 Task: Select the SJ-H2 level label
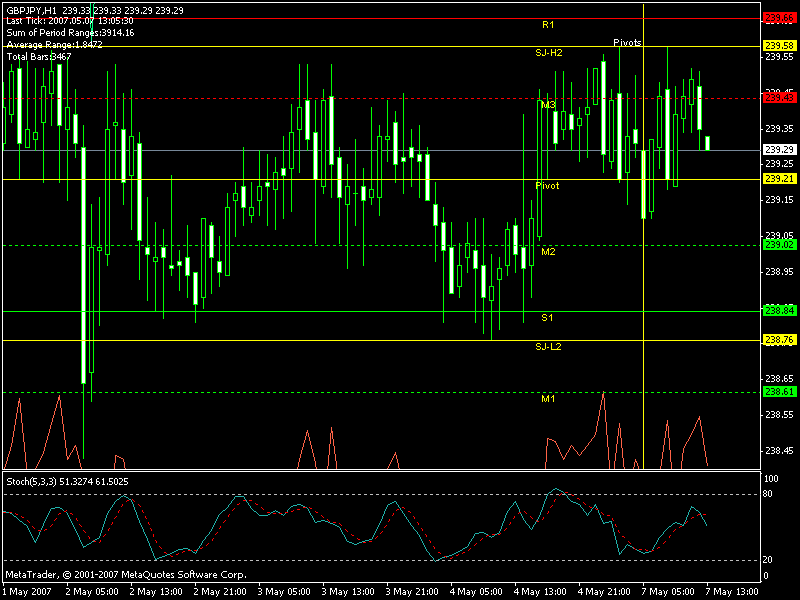tap(549, 51)
